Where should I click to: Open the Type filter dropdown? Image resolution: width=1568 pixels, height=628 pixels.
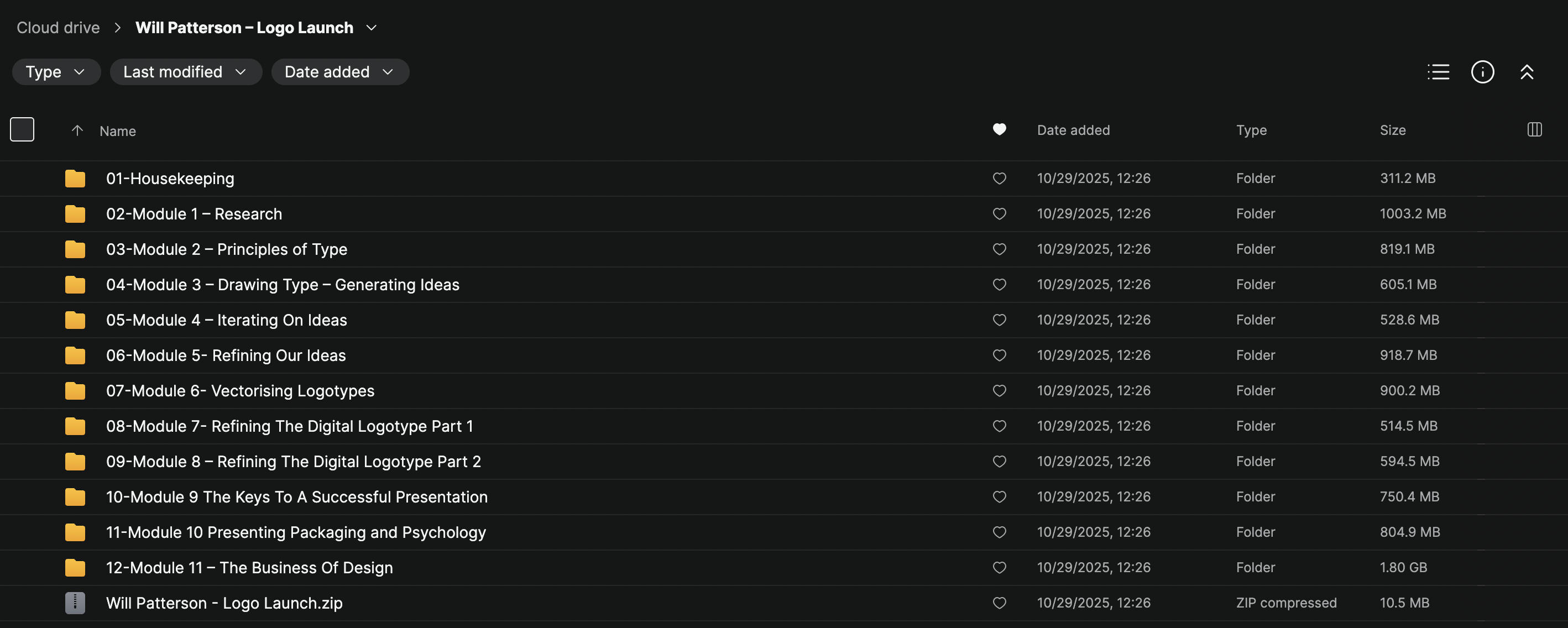(56, 72)
